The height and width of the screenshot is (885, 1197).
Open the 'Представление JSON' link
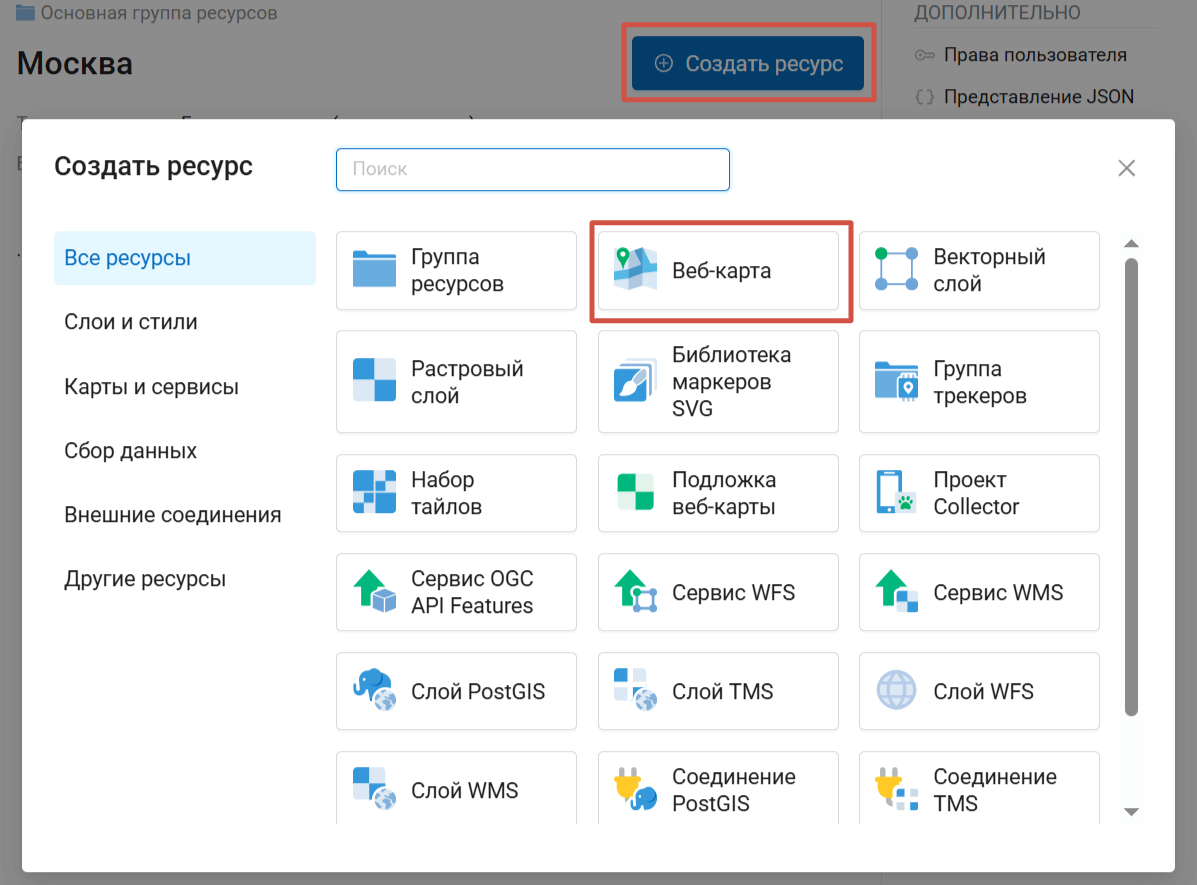[x=1038, y=97]
